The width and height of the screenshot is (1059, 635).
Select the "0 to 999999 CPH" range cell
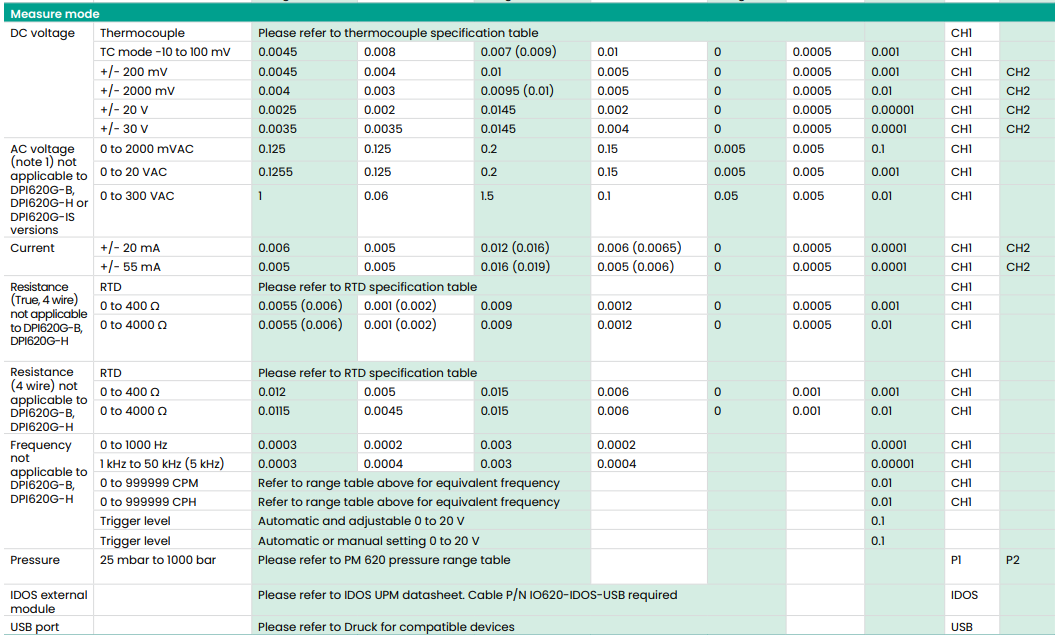point(149,502)
